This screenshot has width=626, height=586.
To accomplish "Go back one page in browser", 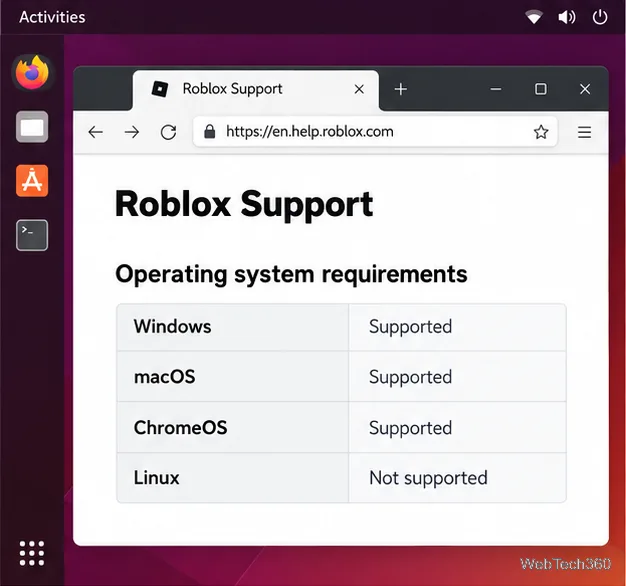I will pos(96,132).
